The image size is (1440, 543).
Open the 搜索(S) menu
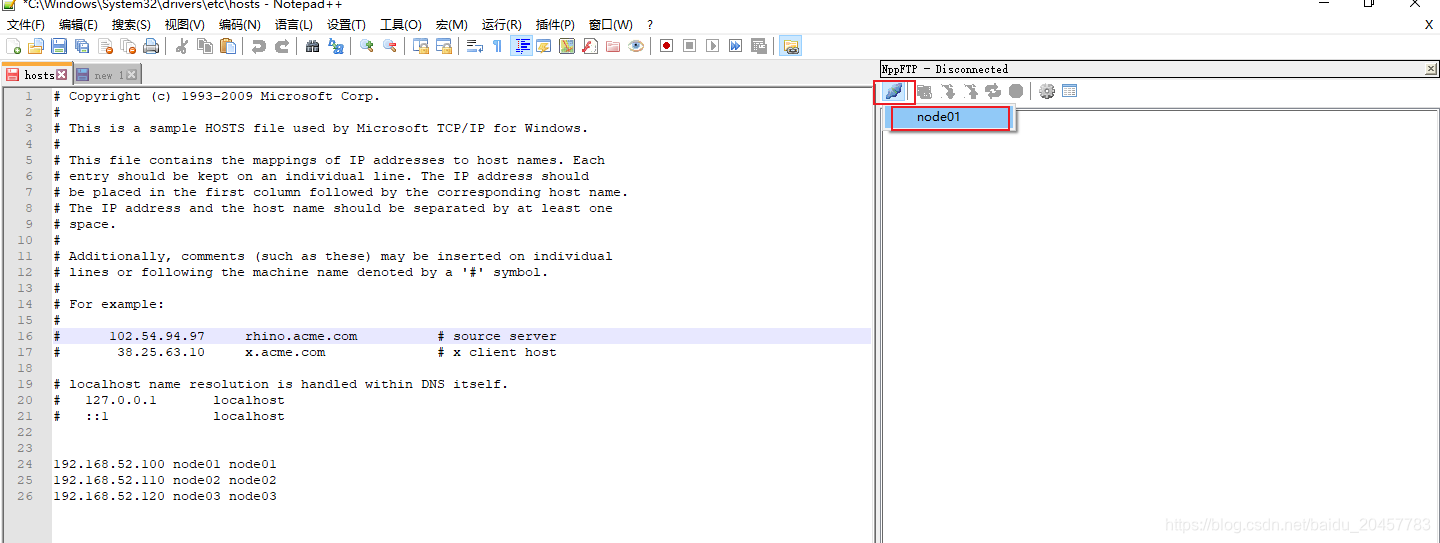click(131, 24)
